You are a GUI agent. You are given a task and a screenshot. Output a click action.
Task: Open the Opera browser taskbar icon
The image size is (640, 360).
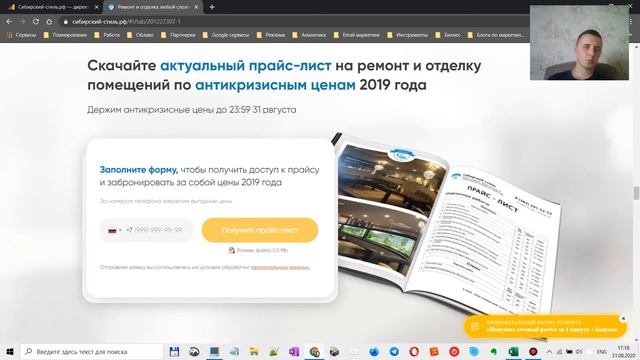click(414, 351)
